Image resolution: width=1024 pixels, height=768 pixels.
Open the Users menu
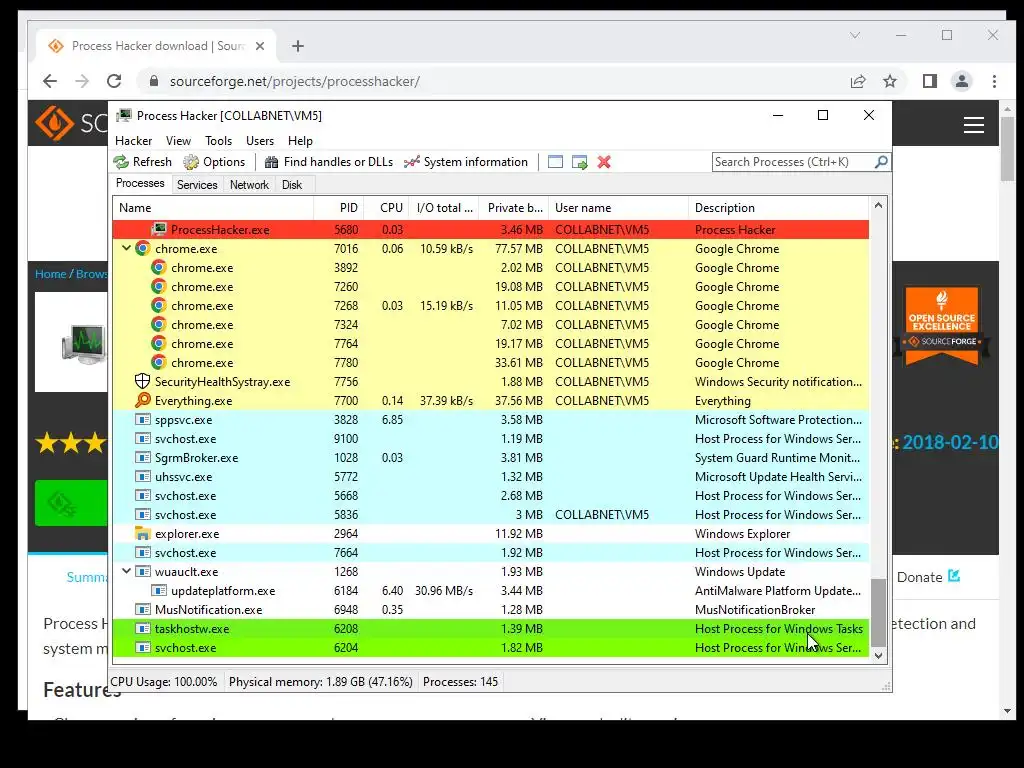[260, 140]
